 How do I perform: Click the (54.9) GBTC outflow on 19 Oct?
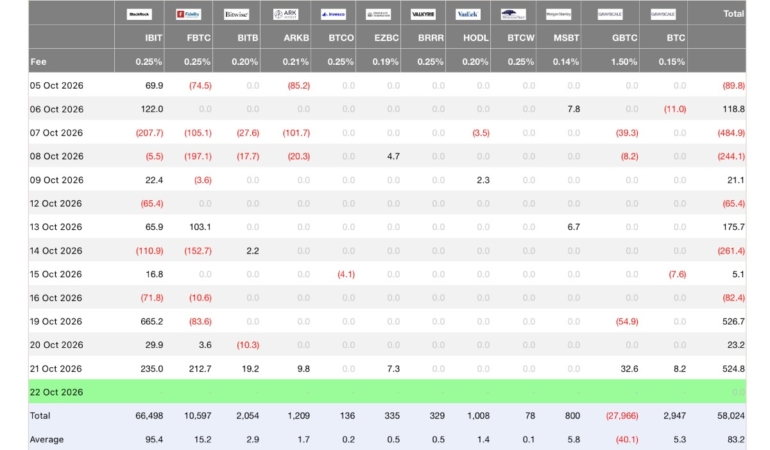[627, 321]
